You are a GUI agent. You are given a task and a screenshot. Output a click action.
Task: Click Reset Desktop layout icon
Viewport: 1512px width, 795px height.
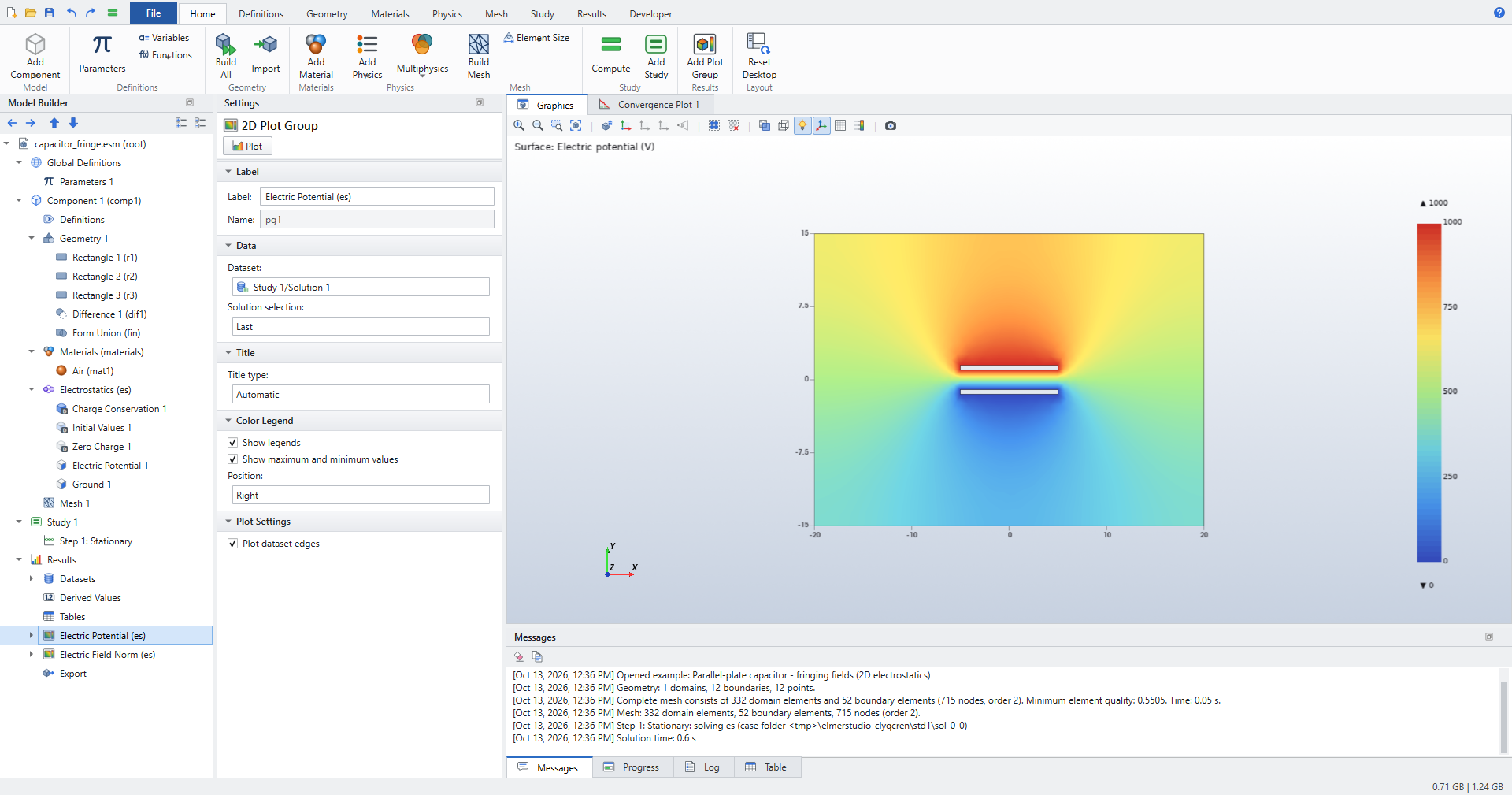759,56
